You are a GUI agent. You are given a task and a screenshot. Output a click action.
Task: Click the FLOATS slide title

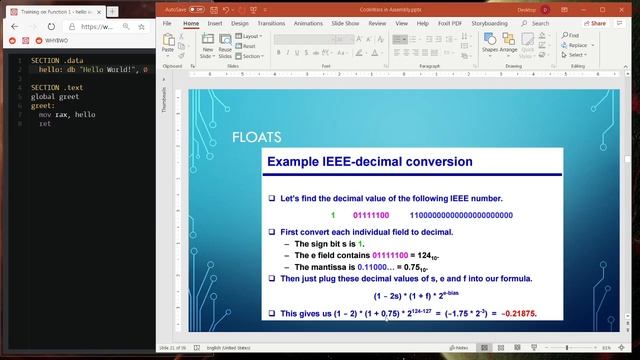pyautogui.click(x=257, y=137)
